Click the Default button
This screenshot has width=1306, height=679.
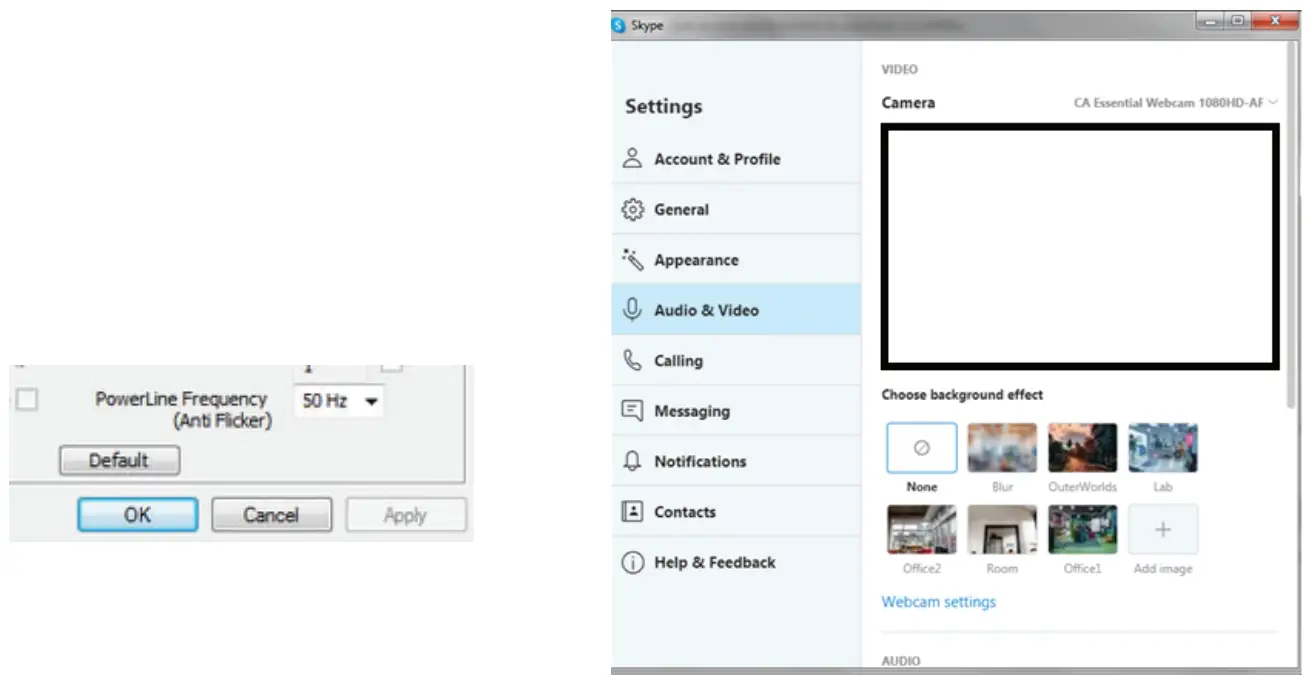pos(119,460)
